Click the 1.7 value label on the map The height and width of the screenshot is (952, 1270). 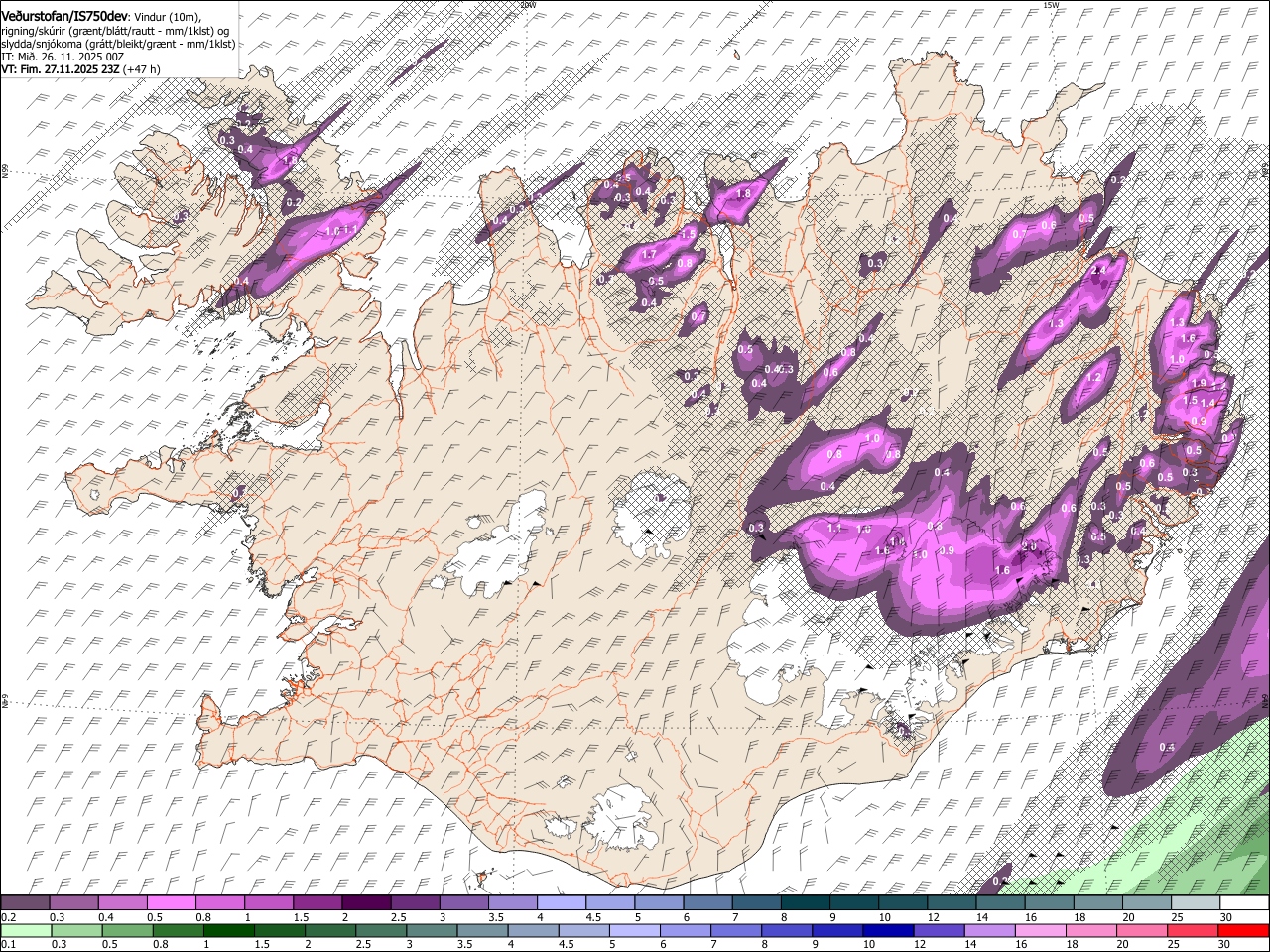point(649,254)
